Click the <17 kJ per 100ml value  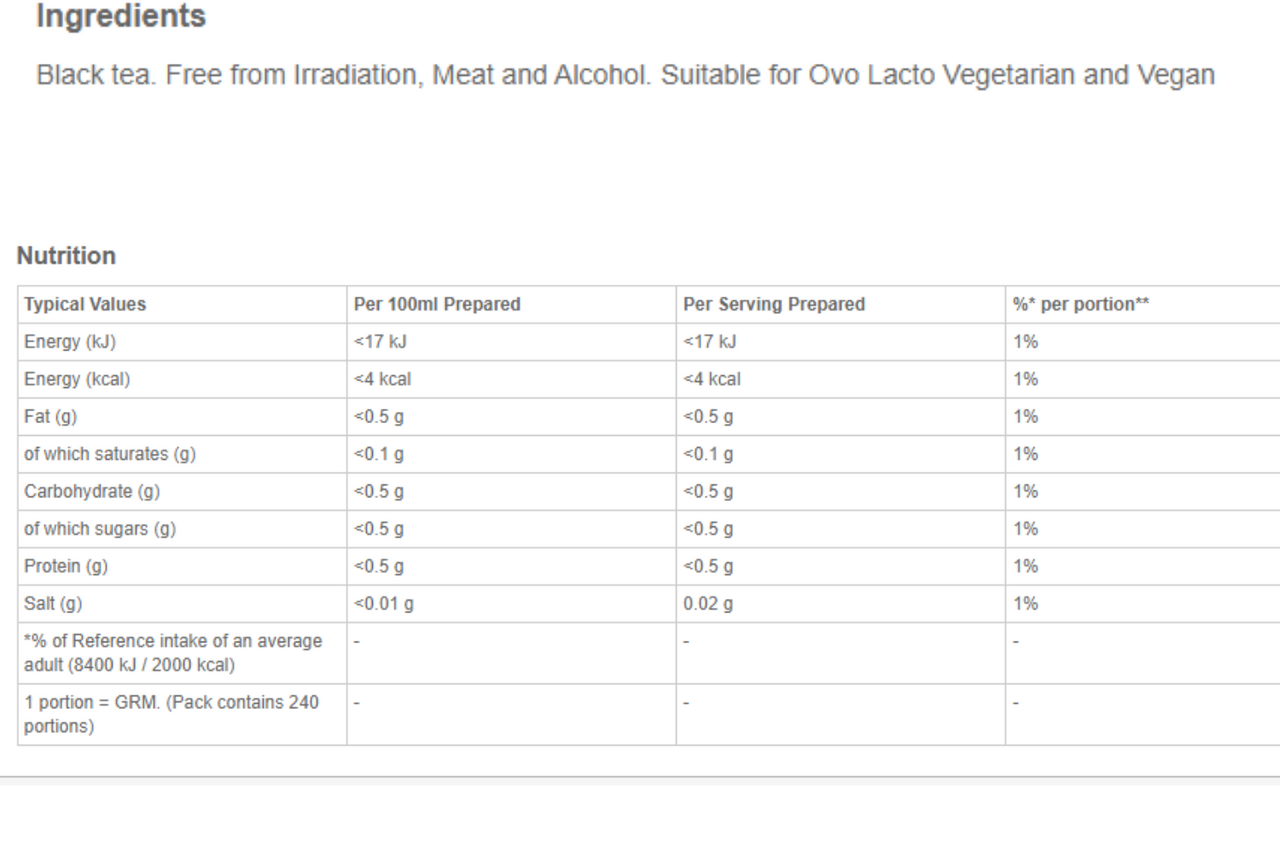380,342
